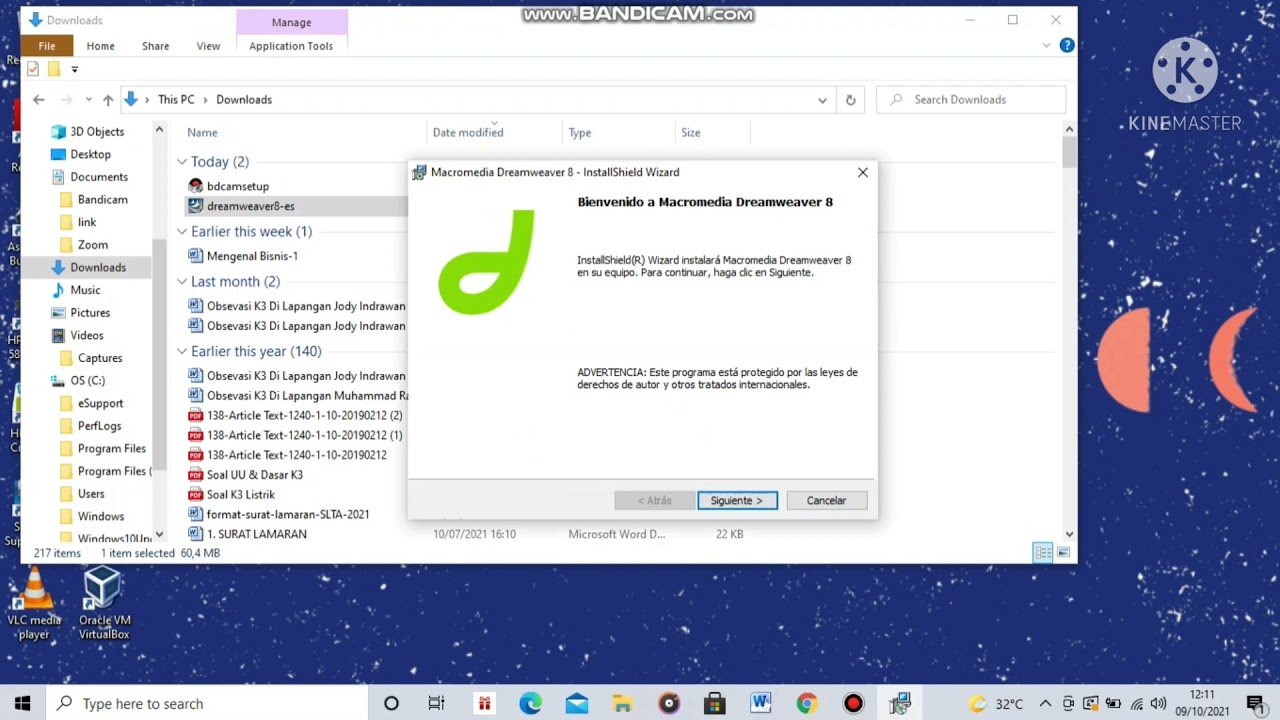Open the Share ribbon tab

coord(155,46)
